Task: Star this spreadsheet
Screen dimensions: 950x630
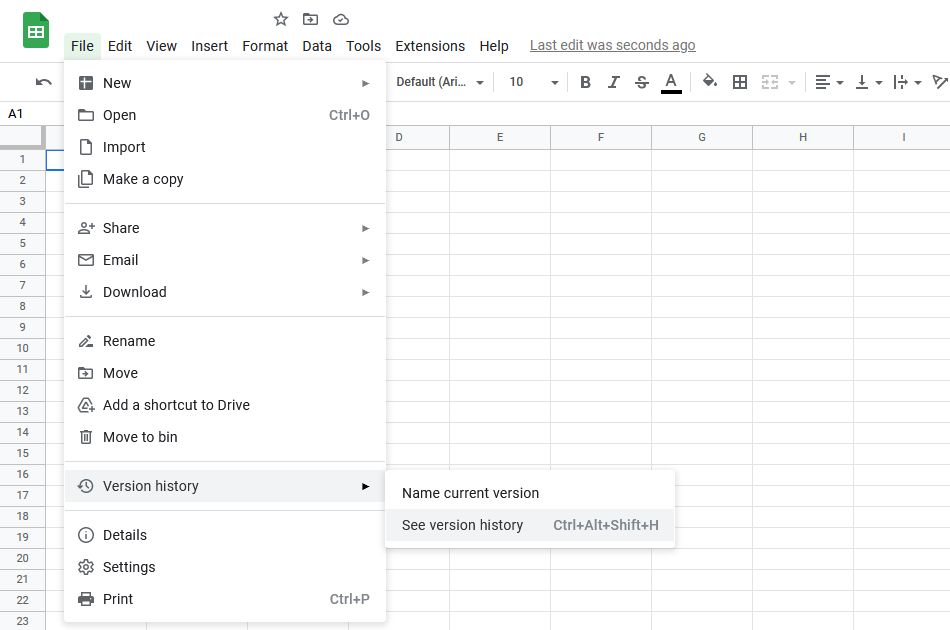Action: click(x=280, y=18)
